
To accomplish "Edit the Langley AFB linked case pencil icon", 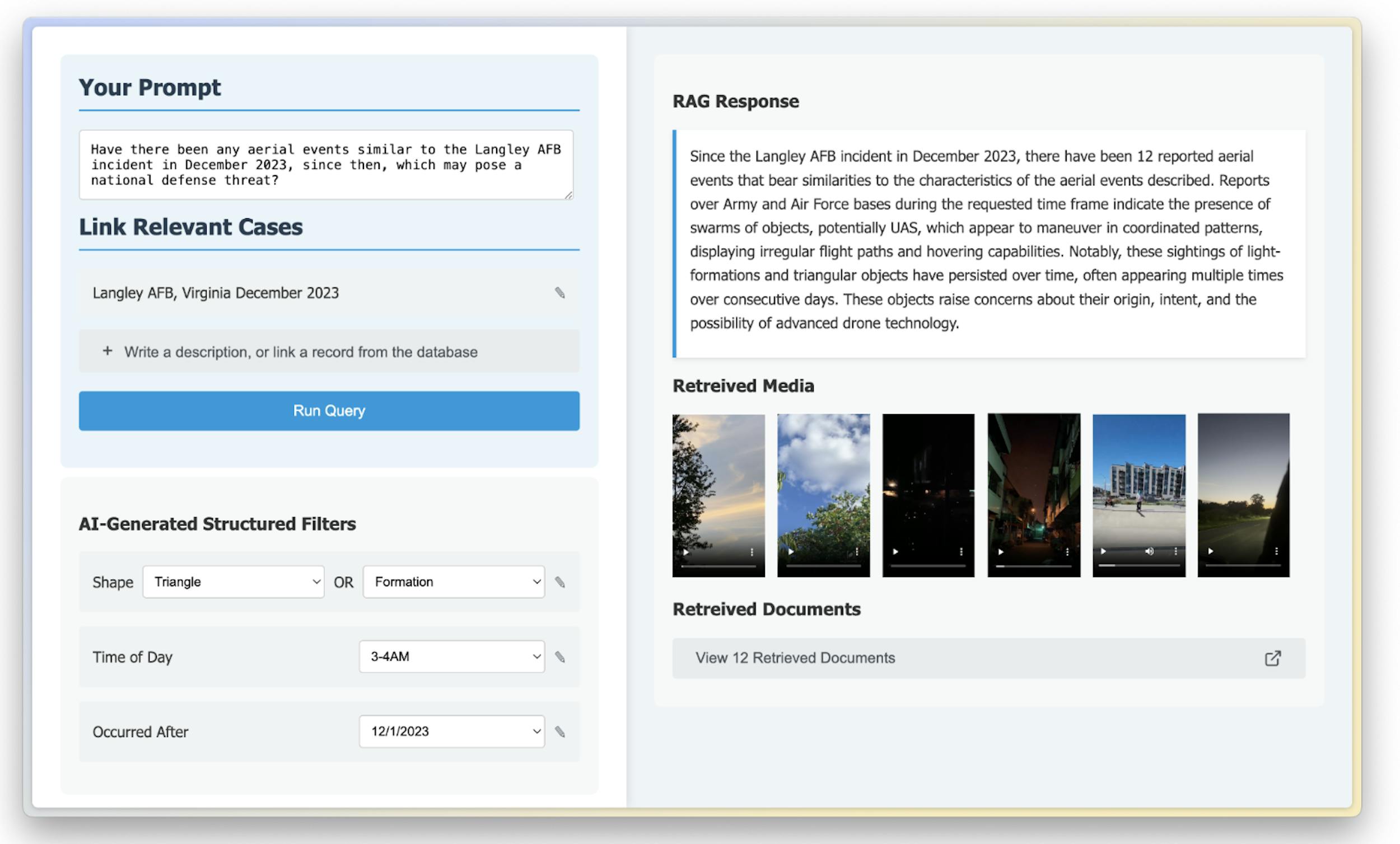I will [559, 293].
